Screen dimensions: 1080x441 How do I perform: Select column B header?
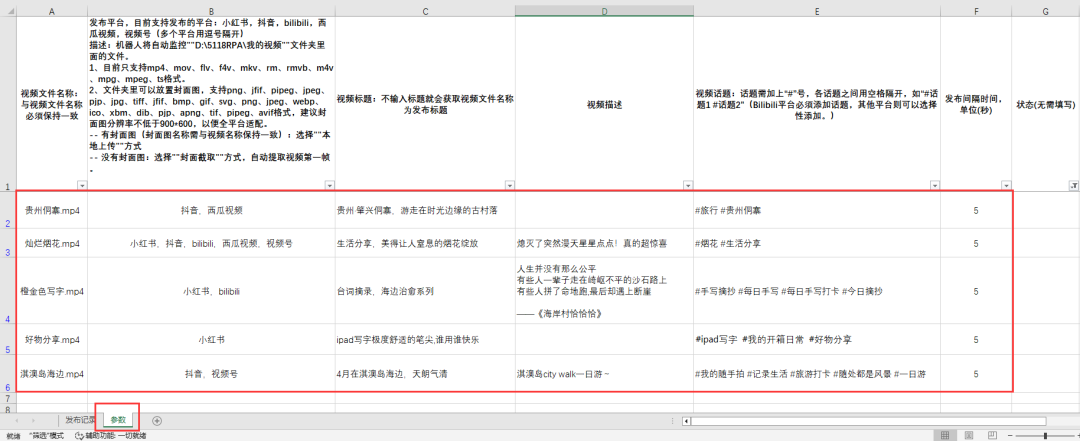(211, 11)
